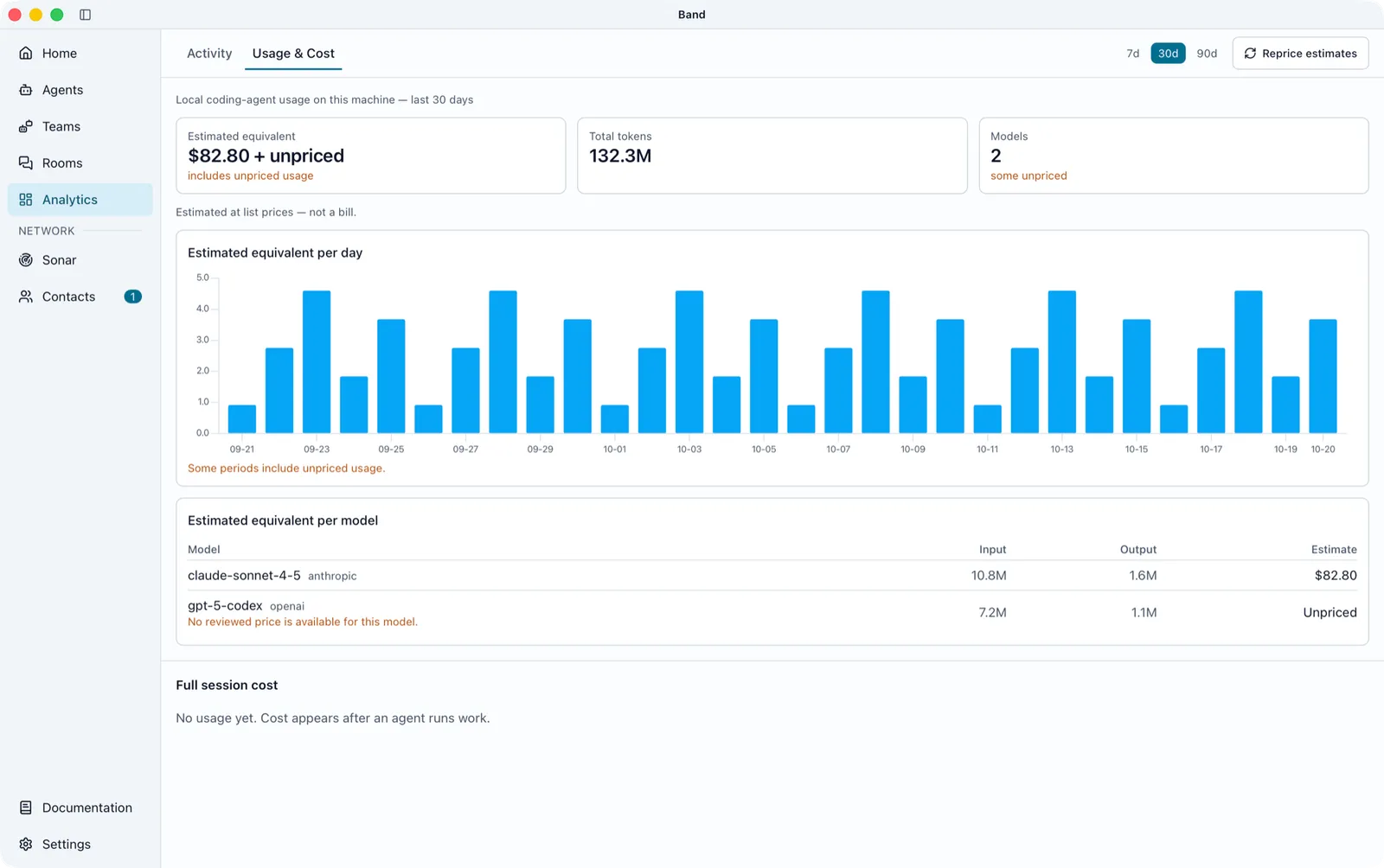Click the refresh icon in Reprice estimates

(1250, 54)
